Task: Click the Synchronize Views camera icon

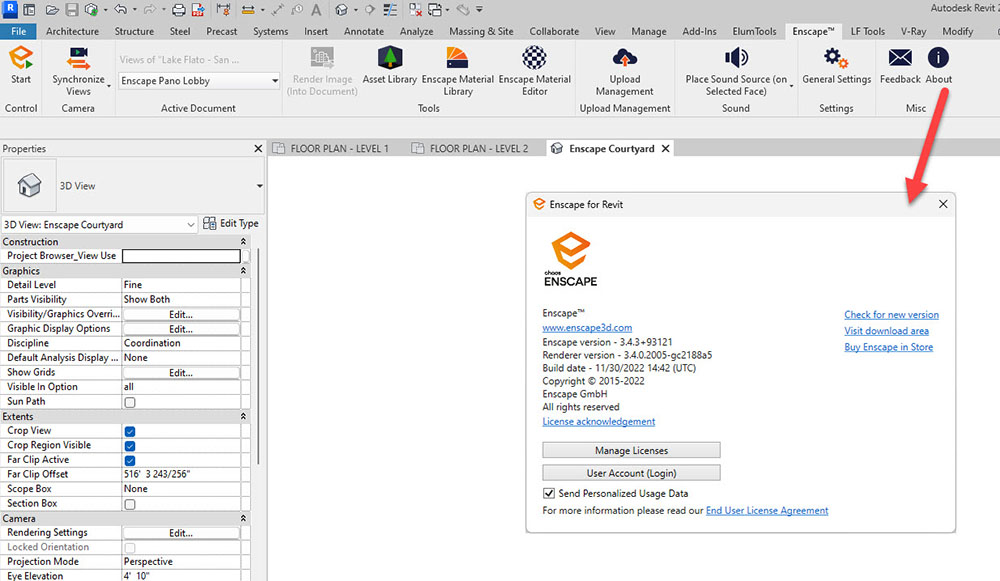Action: (x=78, y=58)
